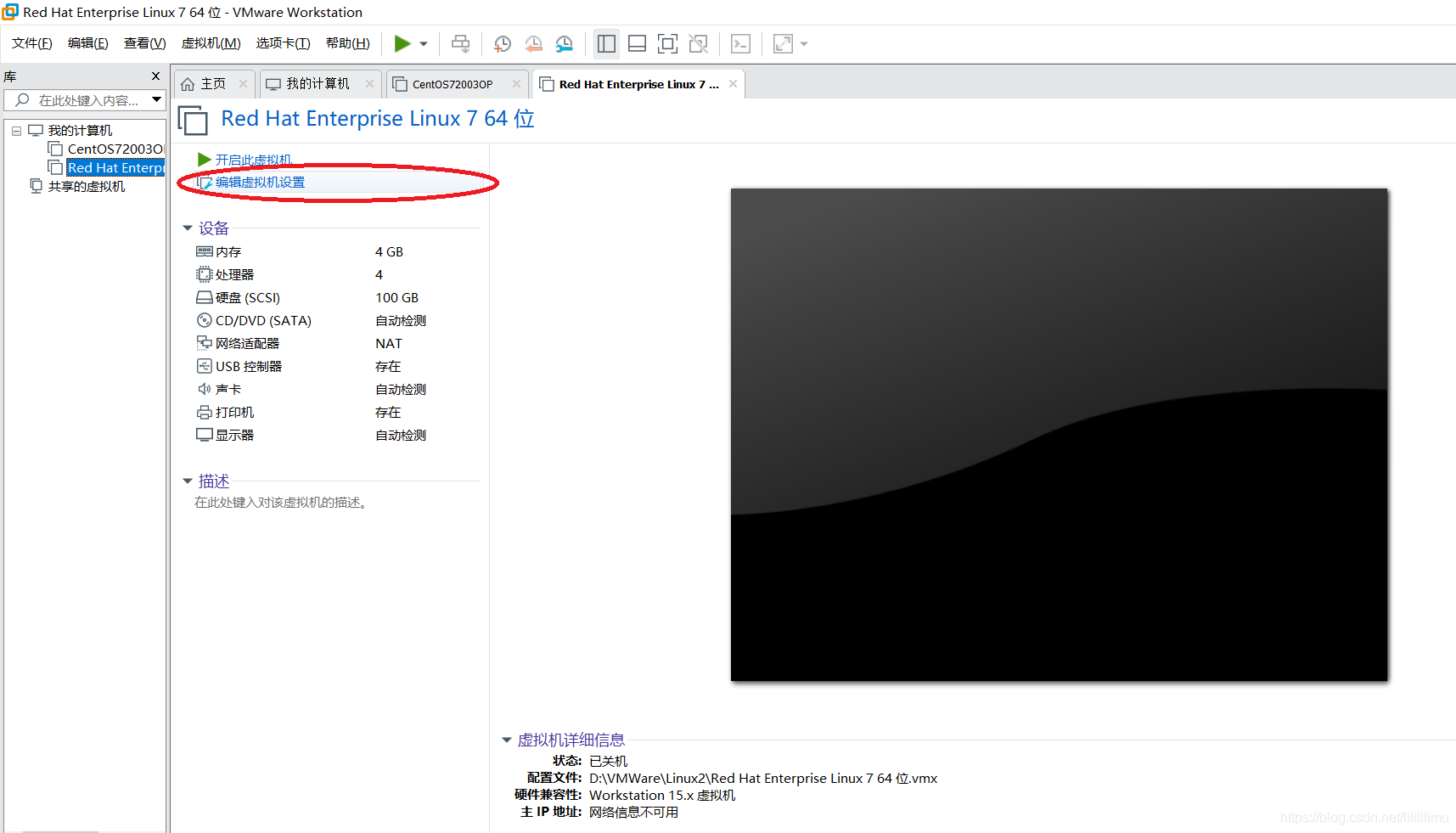Open the 显示器 device setting
This screenshot has width=1456, height=833.
[x=225, y=436]
